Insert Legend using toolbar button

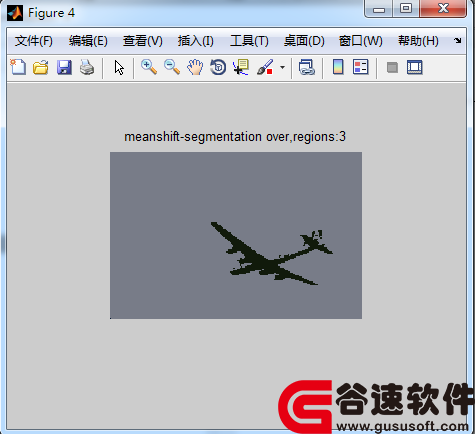[x=361, y=67]
